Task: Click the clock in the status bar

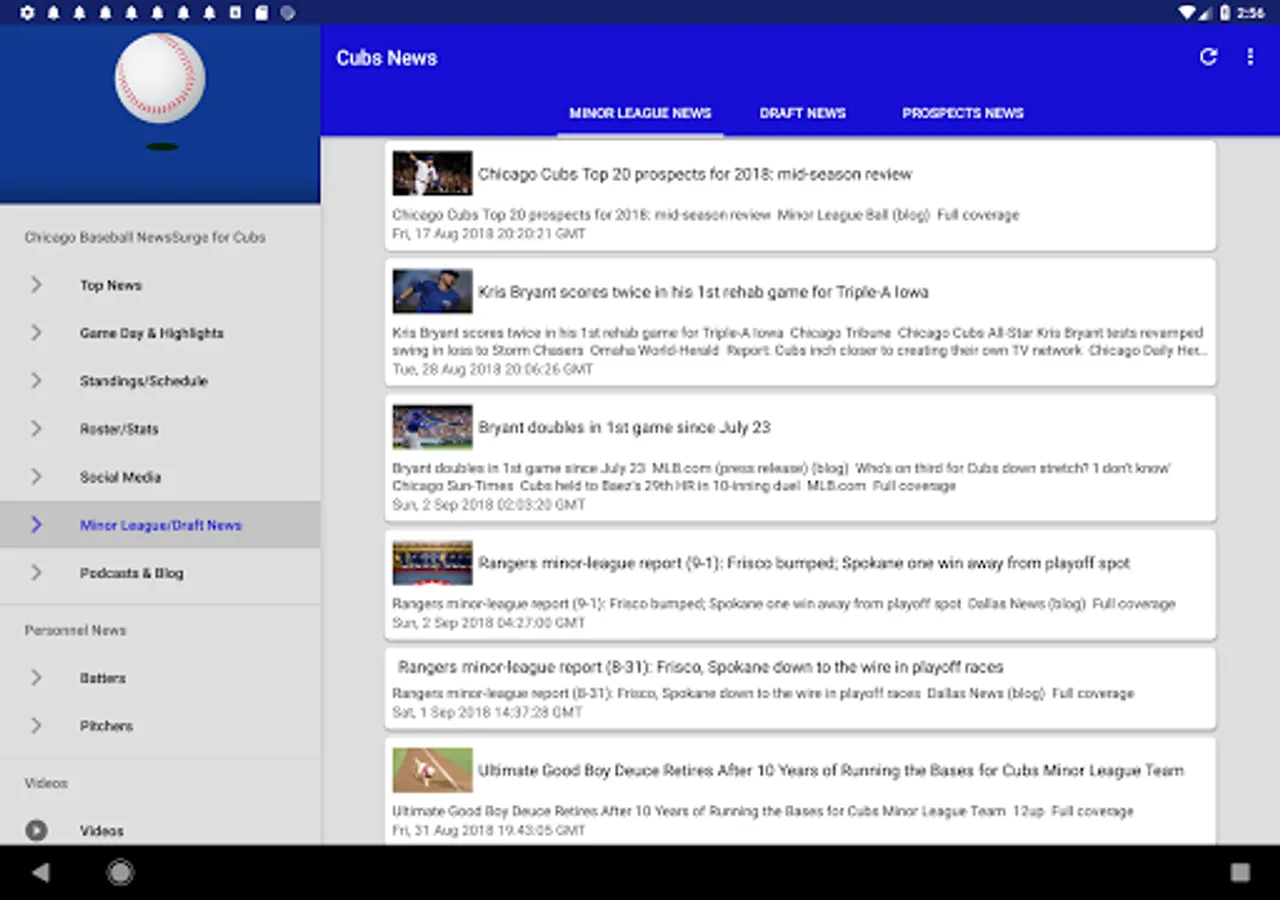Action: [x=1251, y=13]
